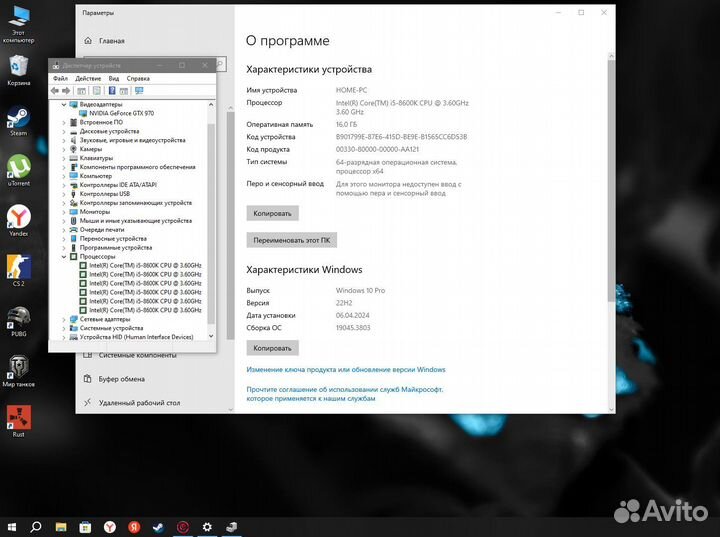Open Удаленный рабочий стол settings page
The height and width of the screenshot is (537, 720).
coord(132,403)
